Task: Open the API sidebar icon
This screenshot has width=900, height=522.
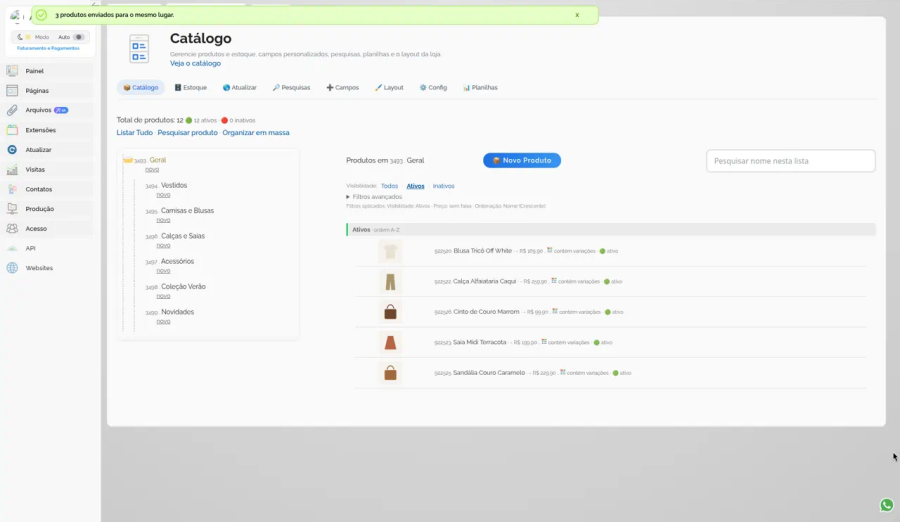Action: tap(12, 248)
